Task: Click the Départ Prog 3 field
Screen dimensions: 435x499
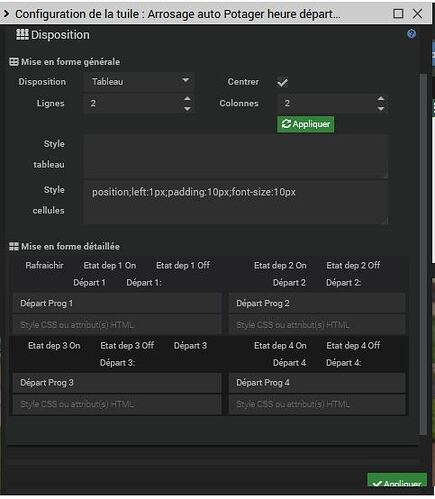Action: pyautogui.click(x=117, y=383)
